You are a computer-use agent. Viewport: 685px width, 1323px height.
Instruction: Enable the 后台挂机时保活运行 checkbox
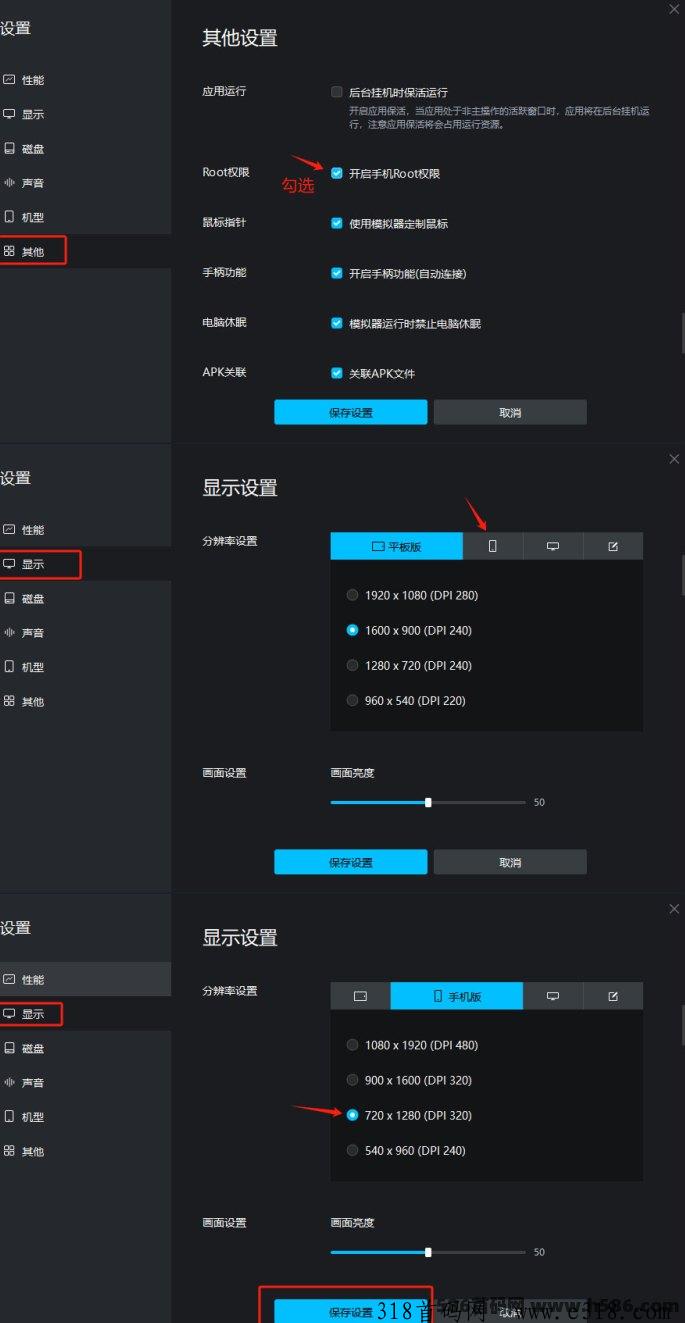[x=337, y=92]
